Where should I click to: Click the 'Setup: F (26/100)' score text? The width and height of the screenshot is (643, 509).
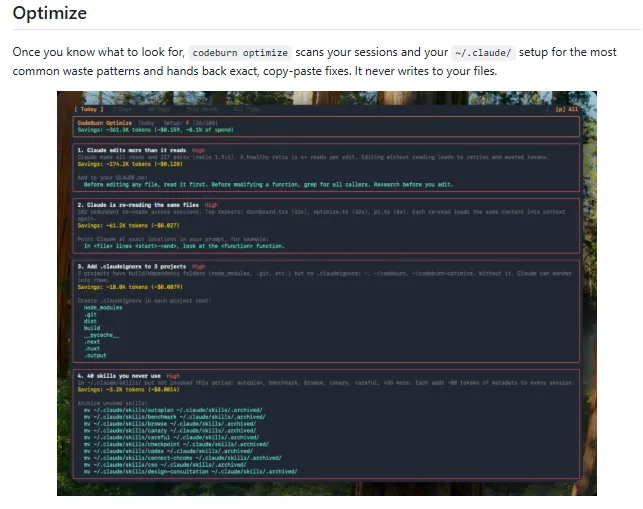click(190, 123)
